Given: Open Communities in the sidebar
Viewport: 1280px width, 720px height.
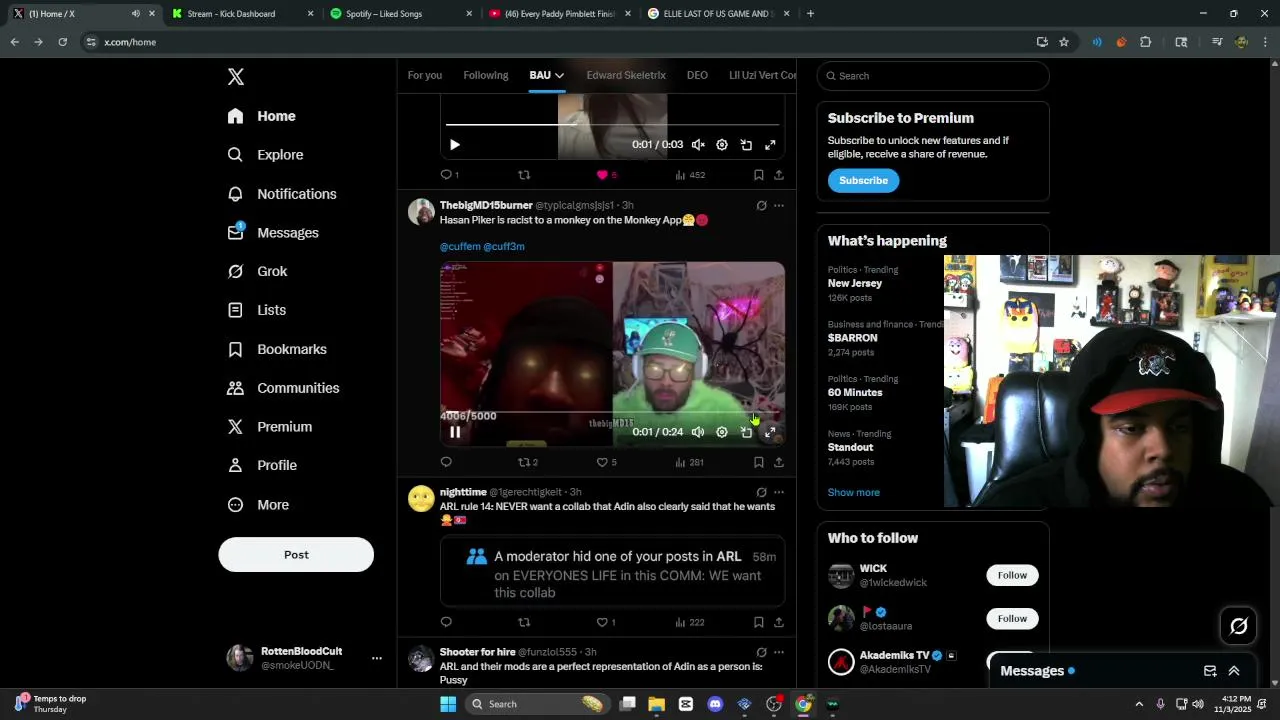Looking at the screenshot, I should pyautogui.click(x=283, y=388).
